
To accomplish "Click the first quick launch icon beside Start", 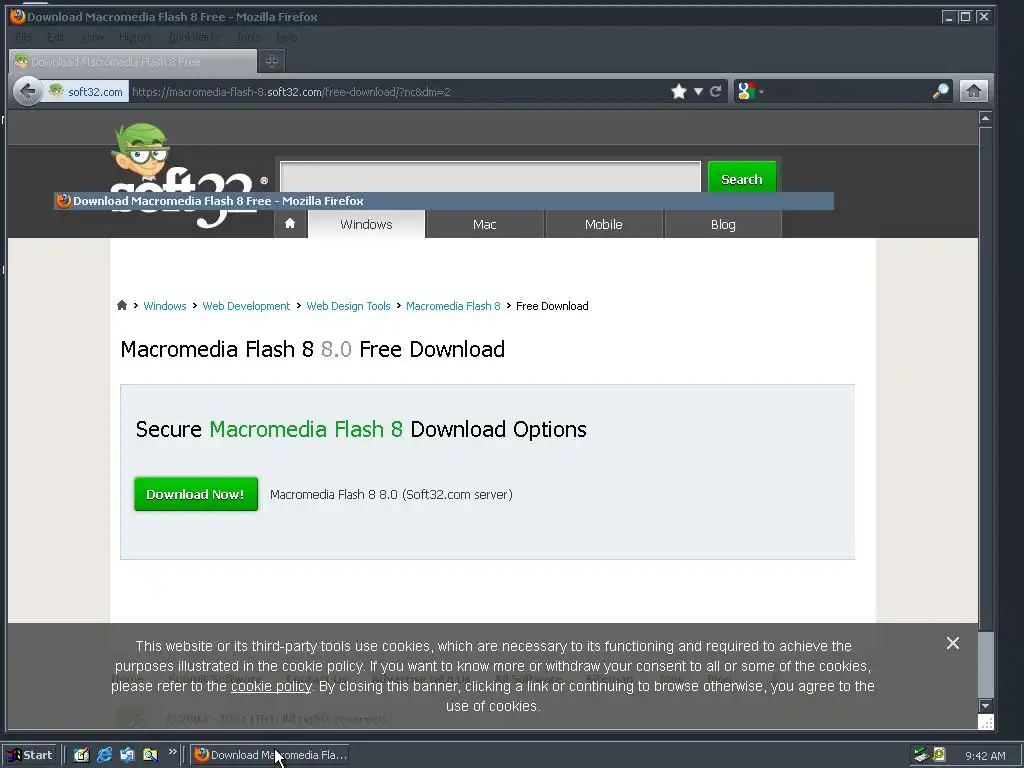I will click(x=81, y=755).
